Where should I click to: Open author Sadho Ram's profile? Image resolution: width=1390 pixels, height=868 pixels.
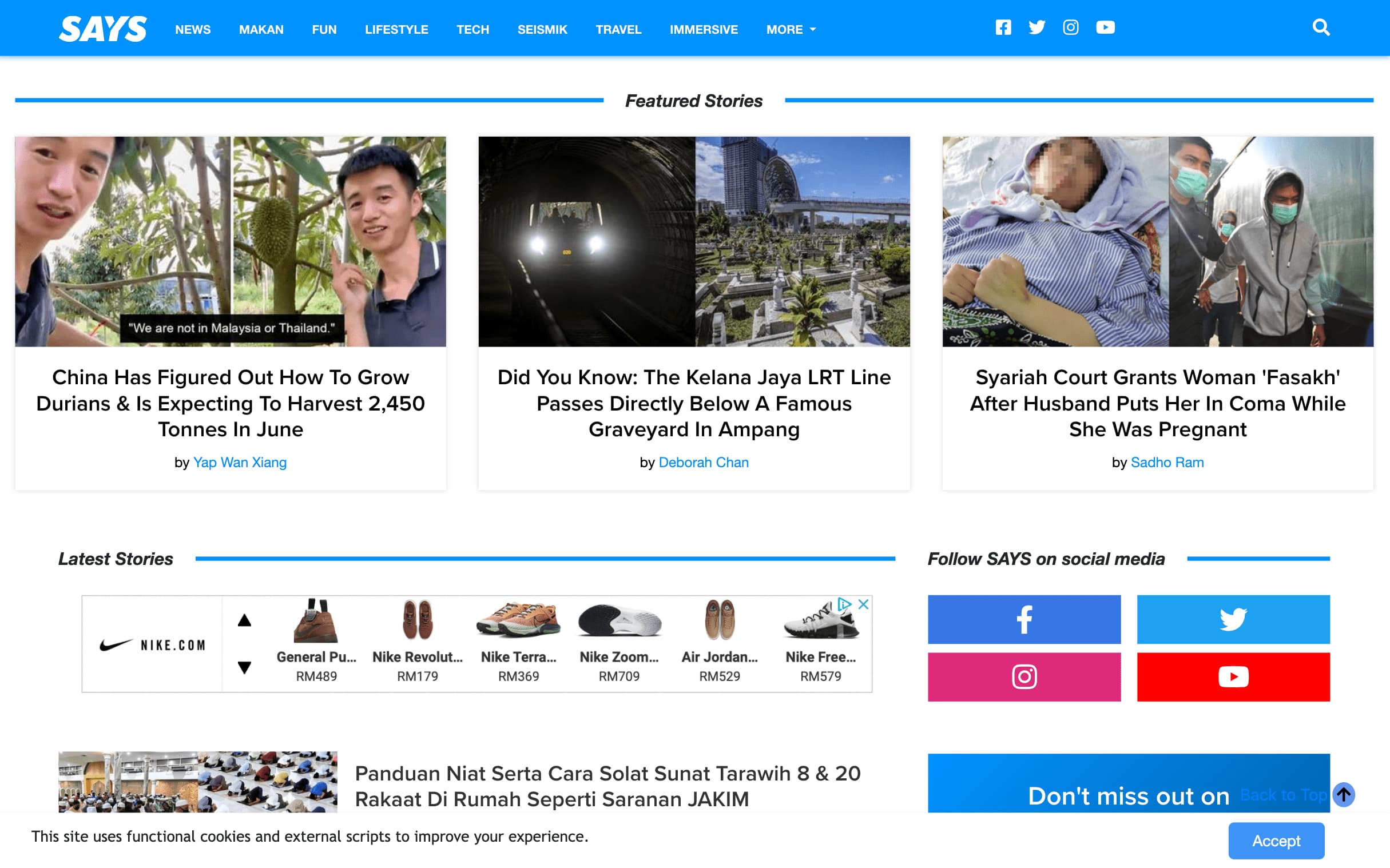(x=1167, y=462)
